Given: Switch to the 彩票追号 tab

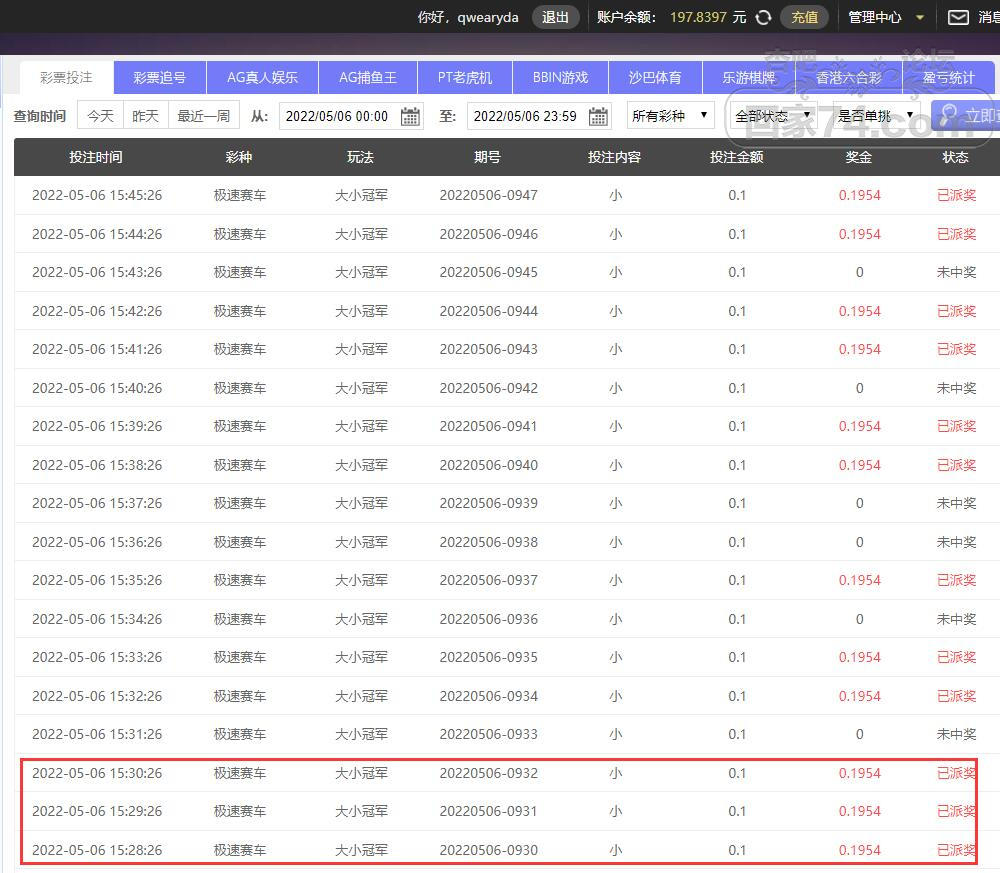Looking at the screenshot, I should [159, 78].
